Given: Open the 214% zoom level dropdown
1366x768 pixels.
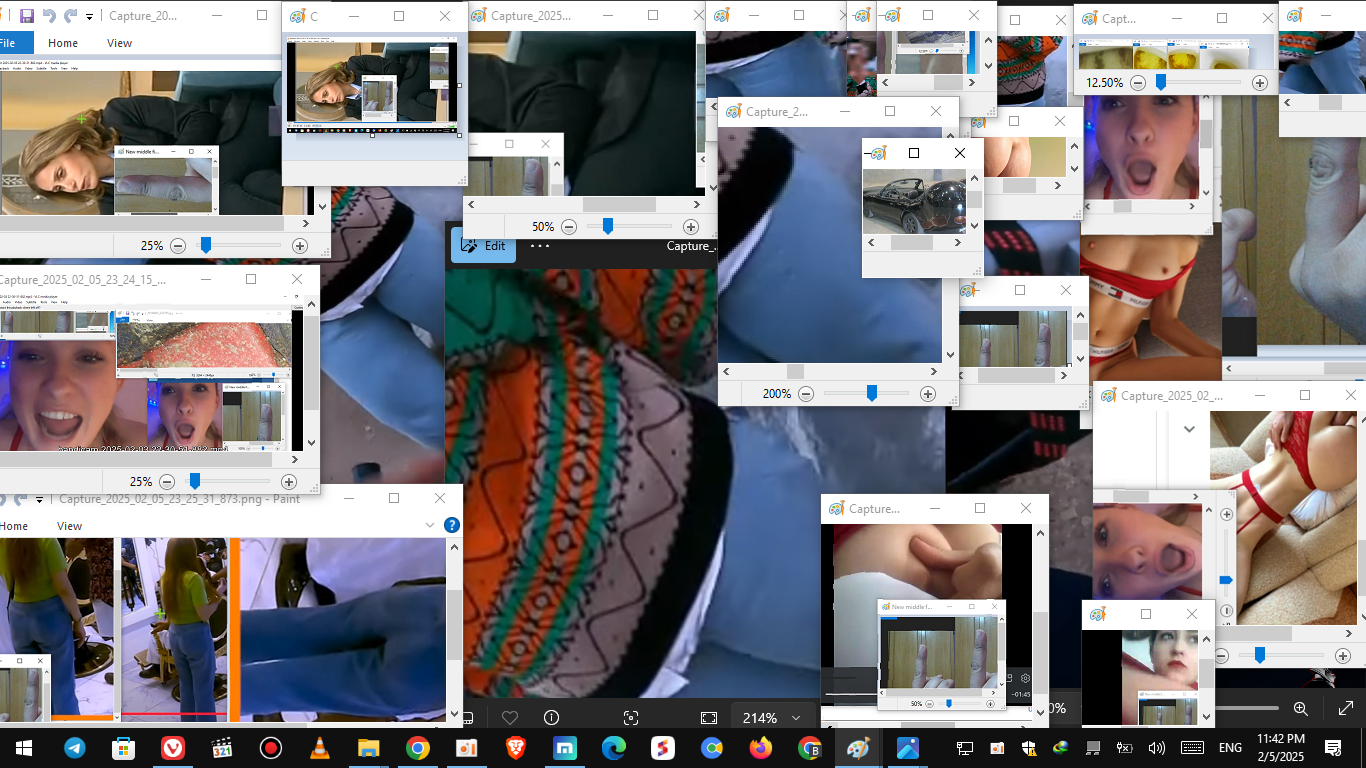Looking at the screenshot, I should pyautogui.click(x=771, y=718).
